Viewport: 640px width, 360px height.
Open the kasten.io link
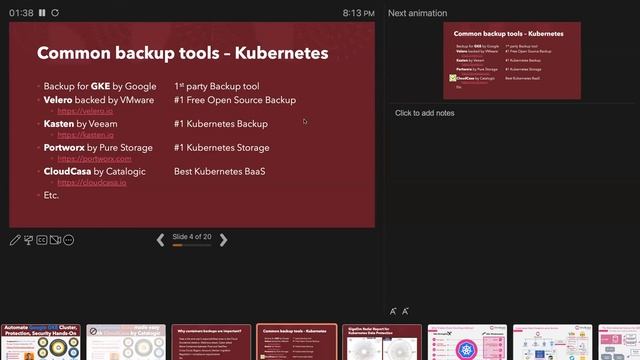[x=85, y=135]
